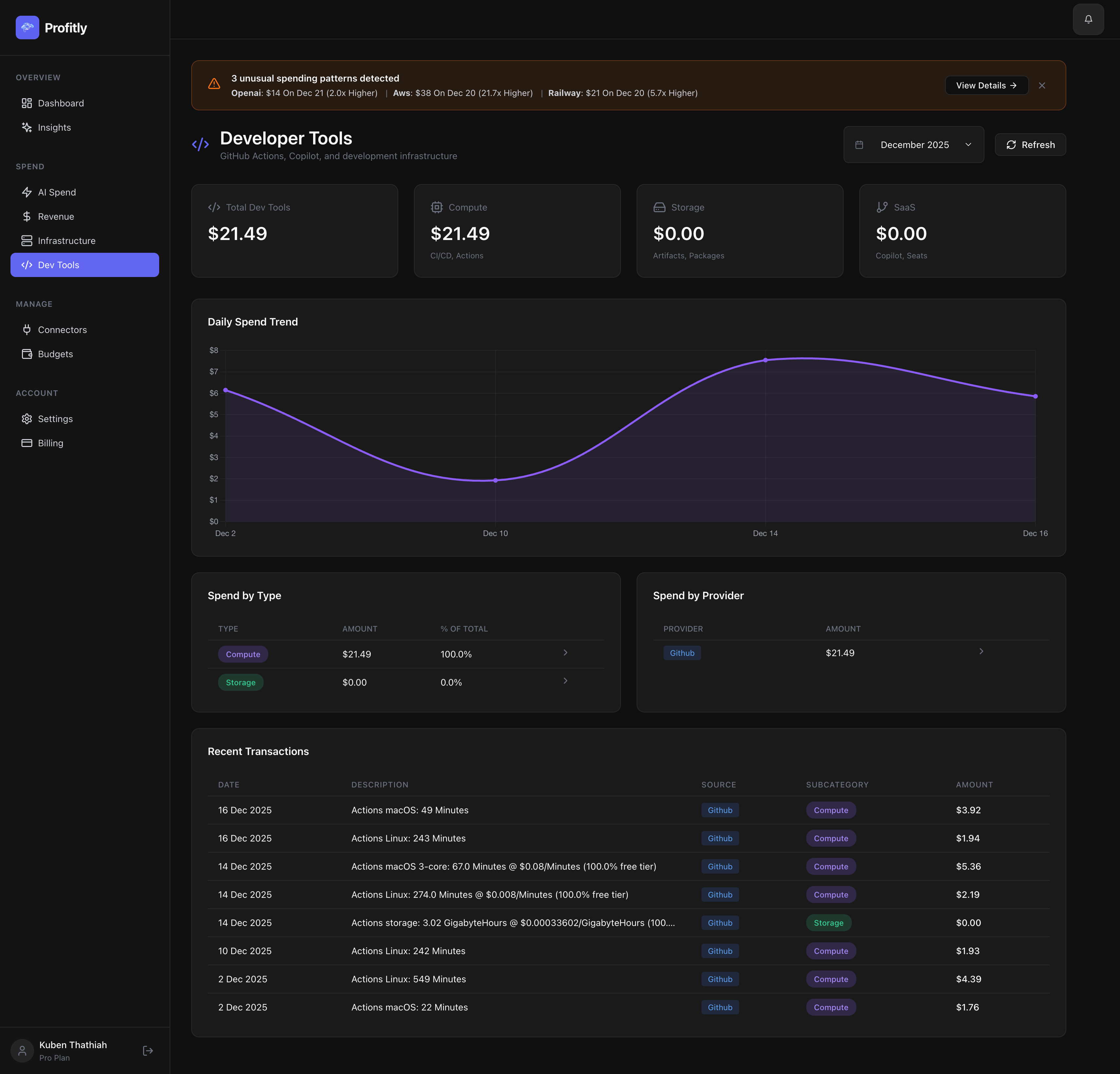Select the 16 Dec macOS 49 Minutes transaction
Image resolution: width=1120 pixels, height=1074 pixels.
[409, 810]
